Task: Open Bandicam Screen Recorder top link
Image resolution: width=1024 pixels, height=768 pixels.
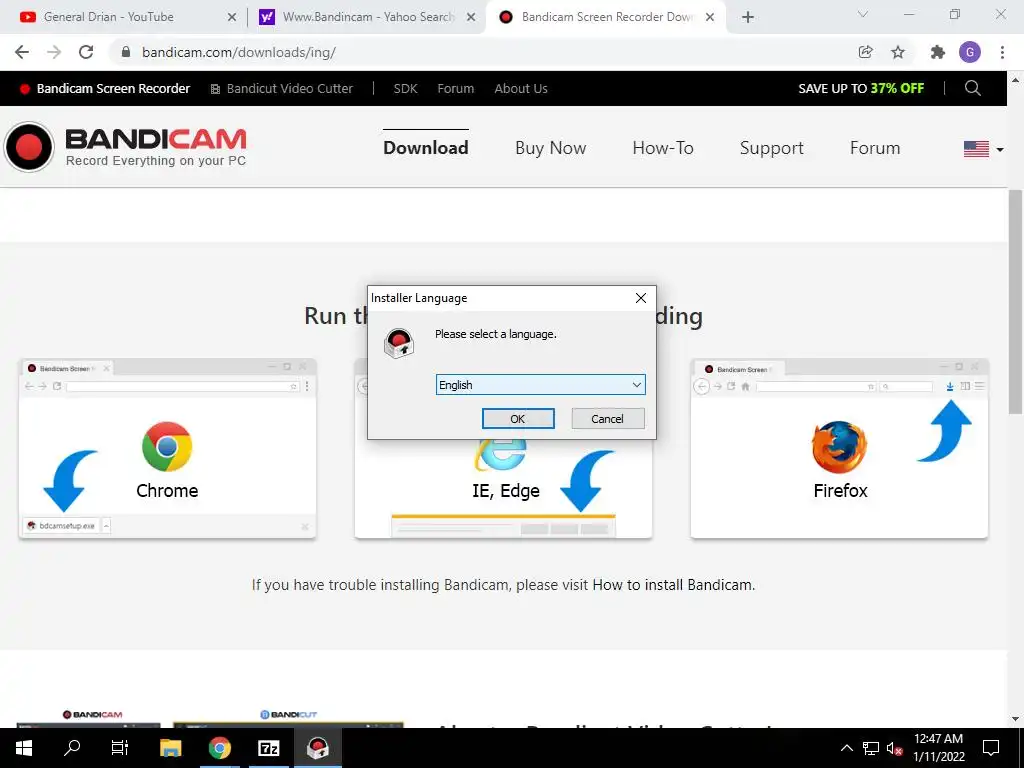Action: point(105,89)
